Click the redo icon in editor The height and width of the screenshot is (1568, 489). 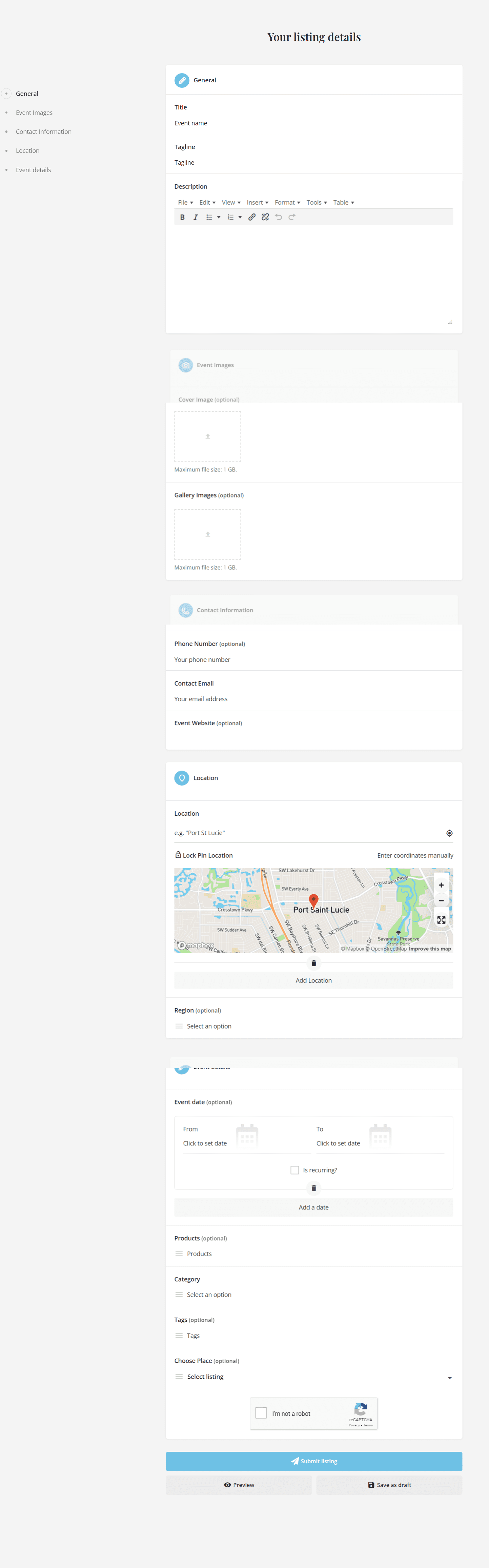click(292, 217)
